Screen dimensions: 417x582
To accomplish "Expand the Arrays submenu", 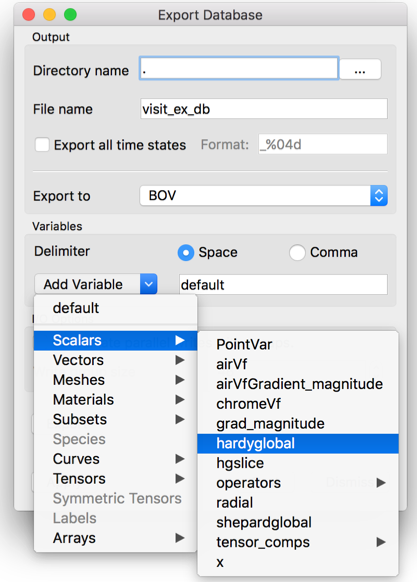I will (115, 538).
